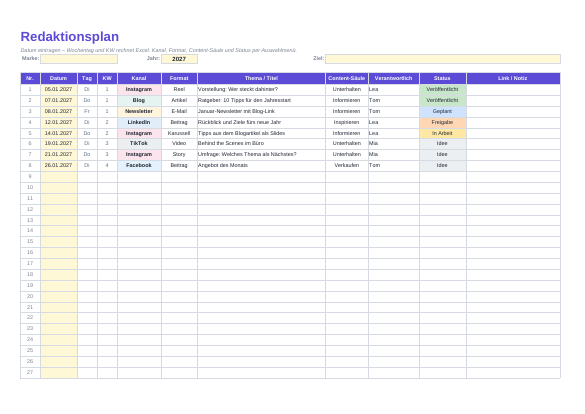Click the empty Datum cell in row 27
Screen dimensions: 585x414
[59, 373]
